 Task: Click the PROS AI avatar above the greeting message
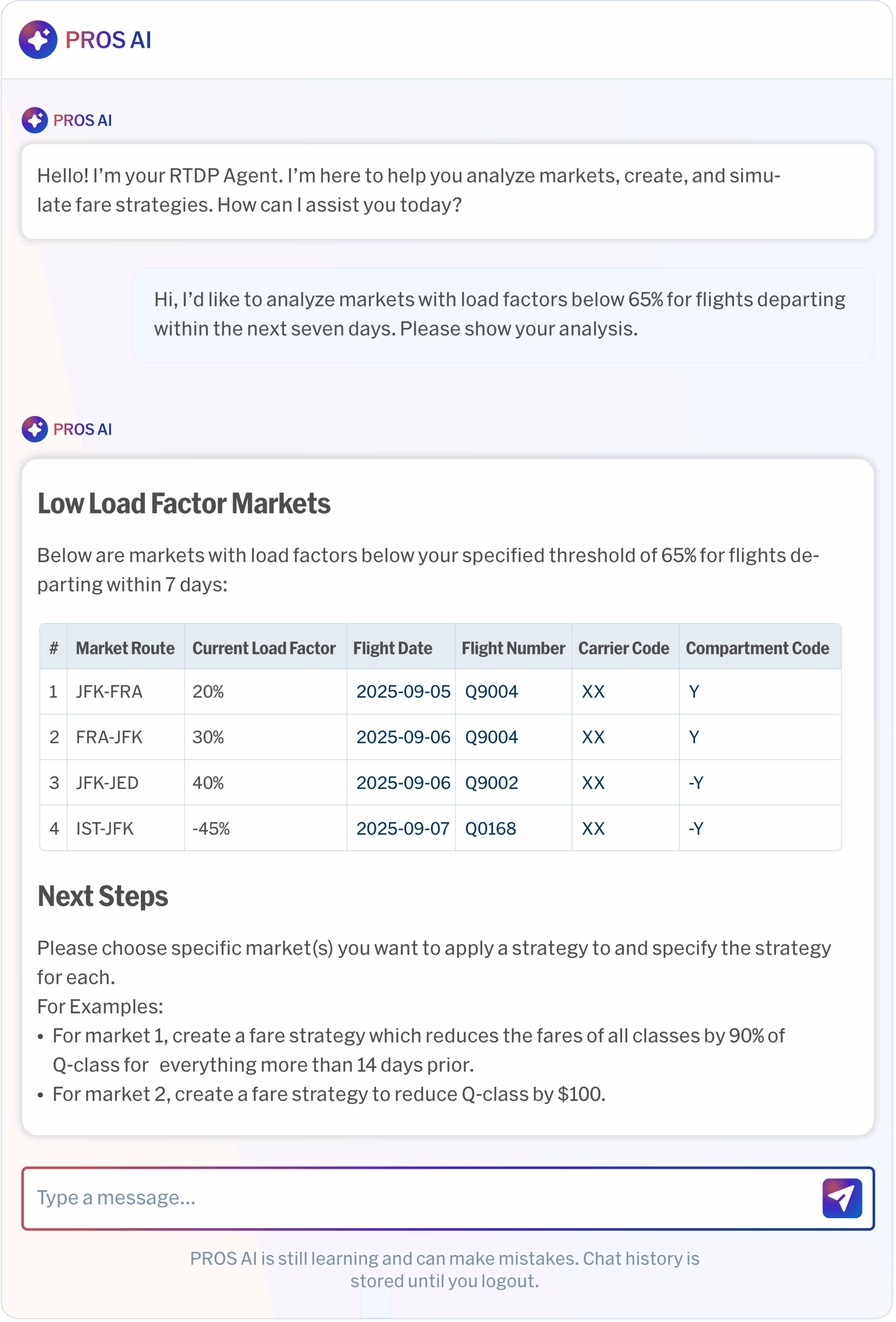click(x=35, y=120)
